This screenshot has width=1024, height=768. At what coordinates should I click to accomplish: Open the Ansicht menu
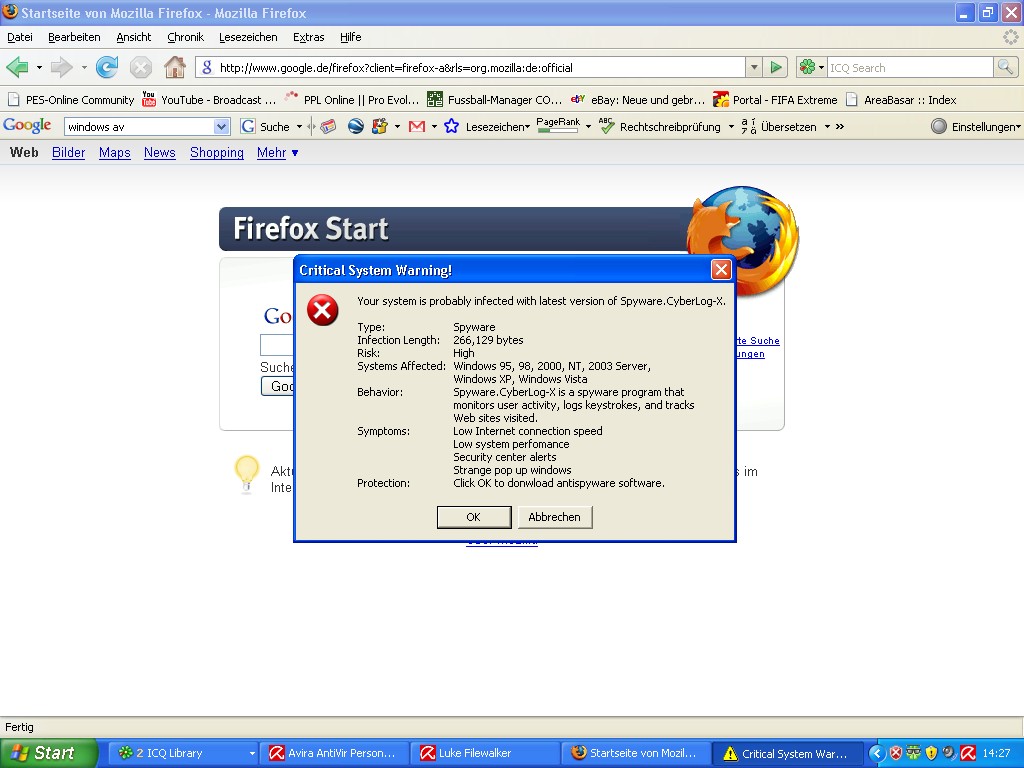pos(134,37)
